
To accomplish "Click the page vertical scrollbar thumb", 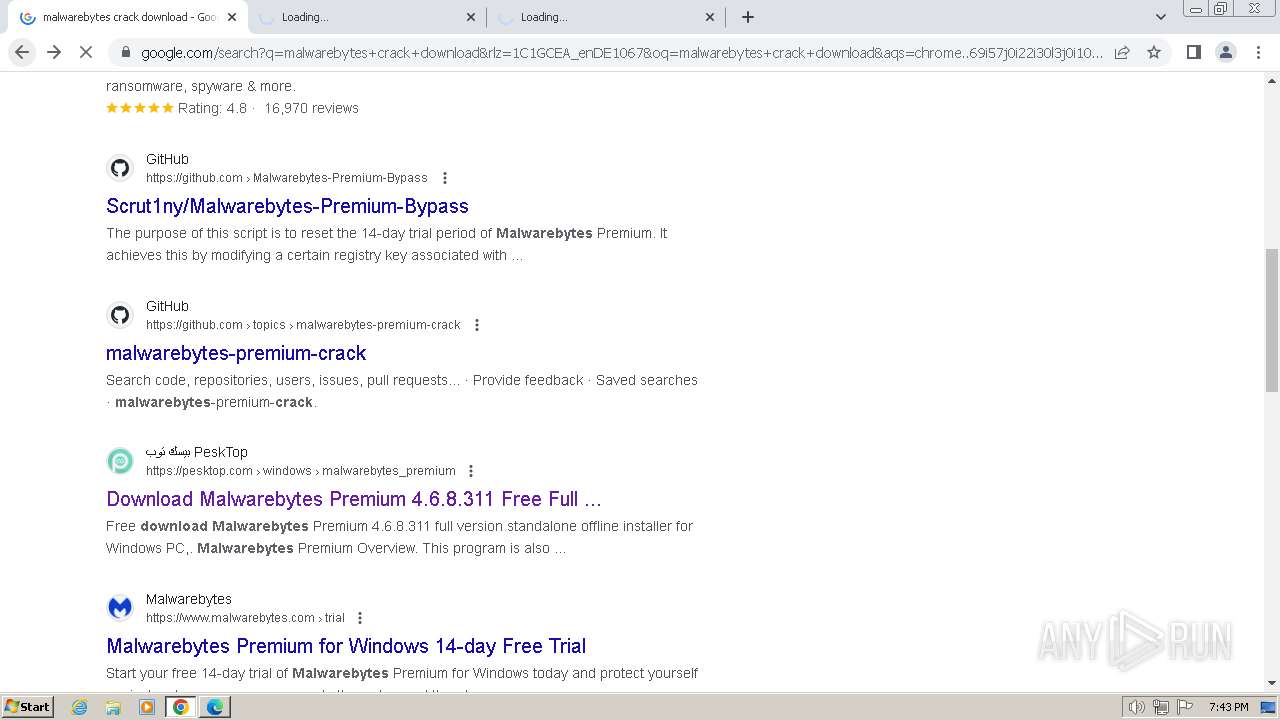I will (1272, 320).
